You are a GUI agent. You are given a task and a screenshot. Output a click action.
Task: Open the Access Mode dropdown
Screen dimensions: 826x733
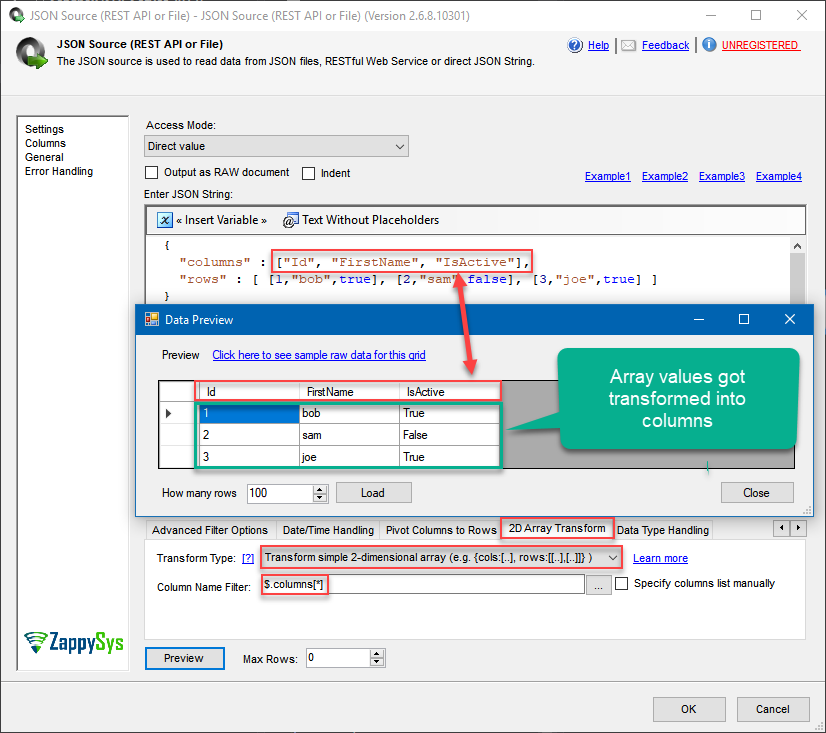click(x=400, y=145)
